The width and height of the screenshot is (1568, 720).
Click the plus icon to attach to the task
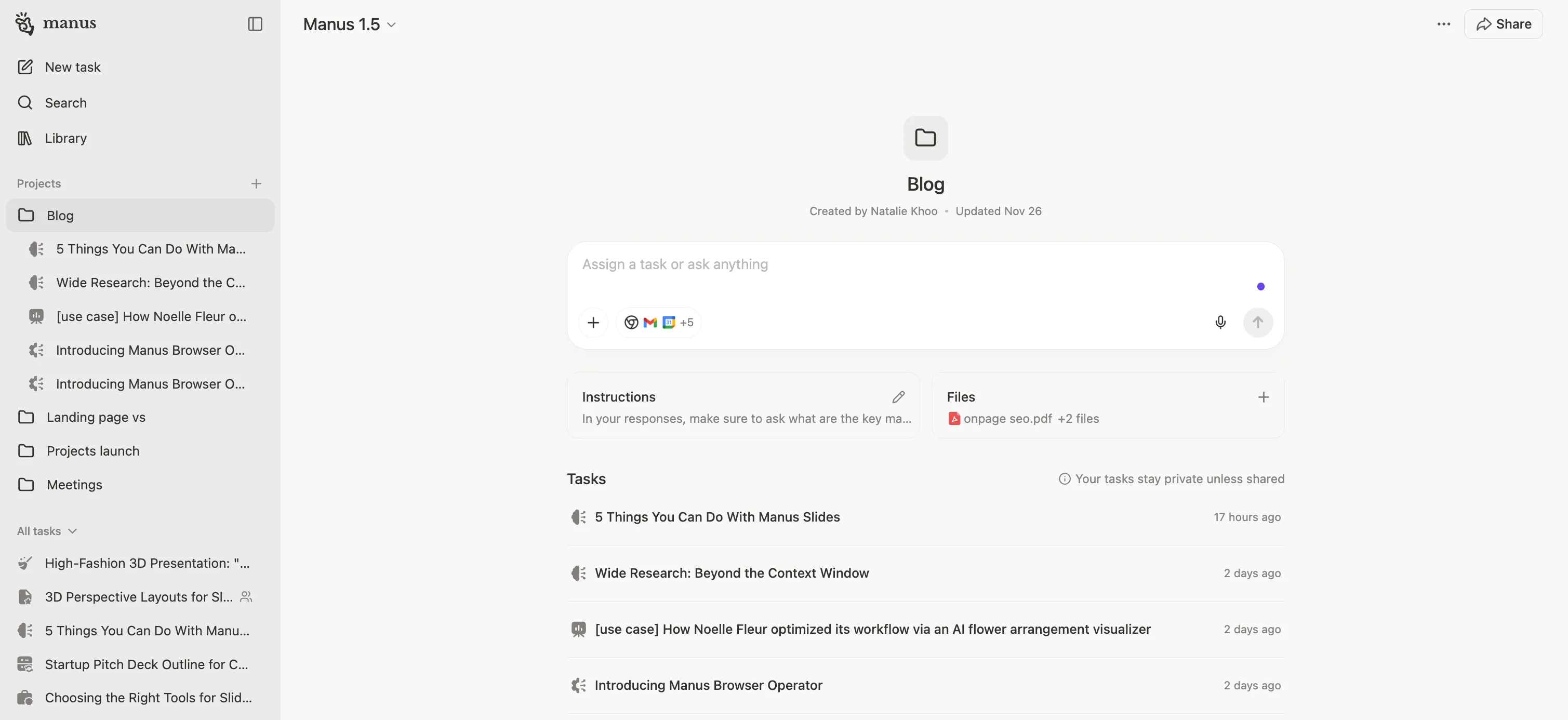(x=593, y=322)
